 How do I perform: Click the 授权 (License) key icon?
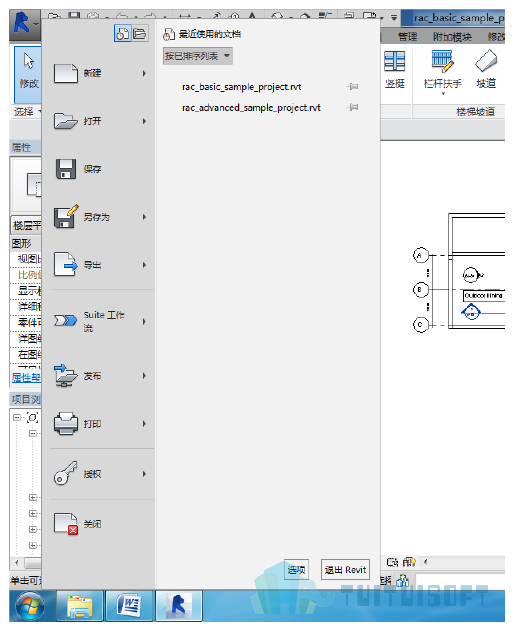pos(66,473)
